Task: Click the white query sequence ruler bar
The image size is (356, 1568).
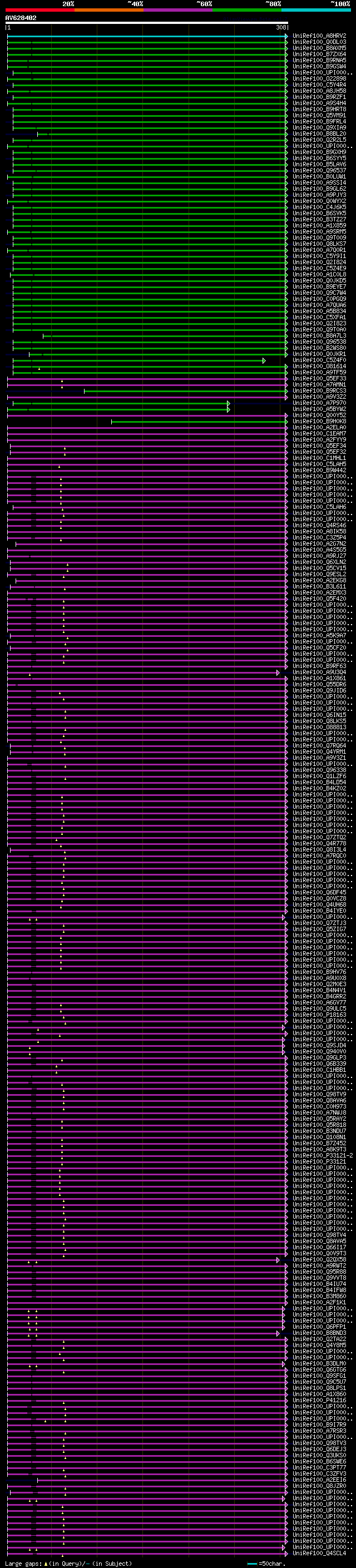Action: (x=147, y=23)
